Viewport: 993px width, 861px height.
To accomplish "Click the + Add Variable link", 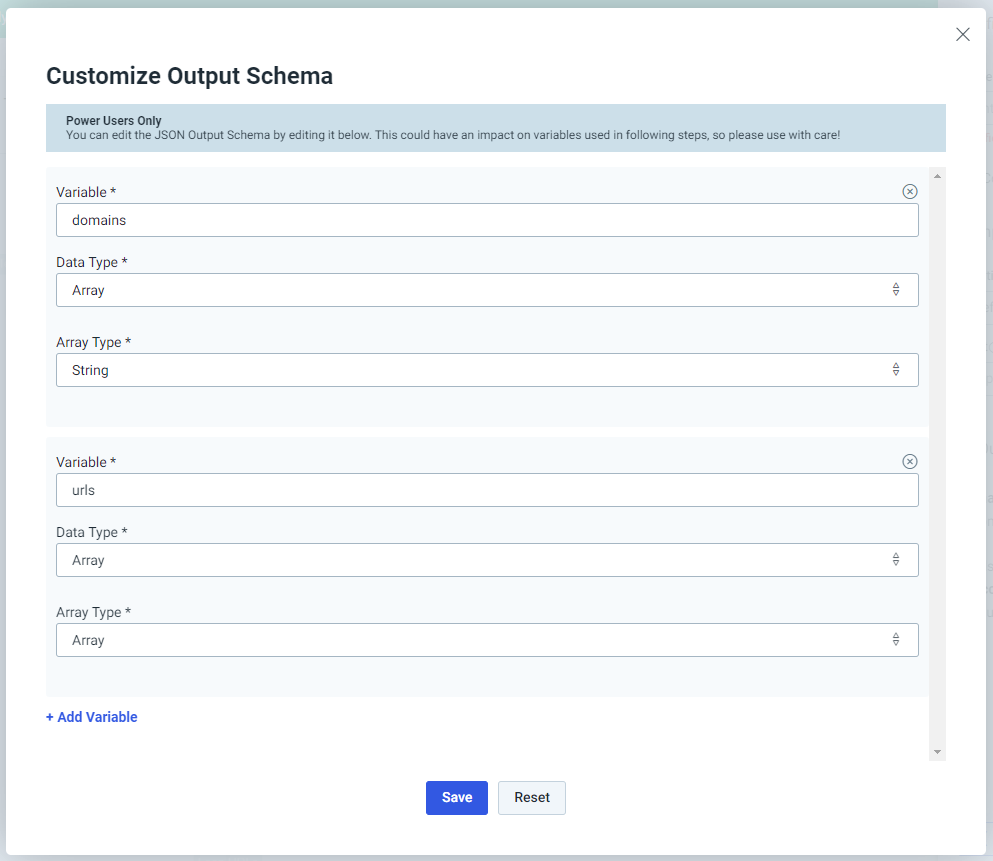I will [x=92, y=717].
